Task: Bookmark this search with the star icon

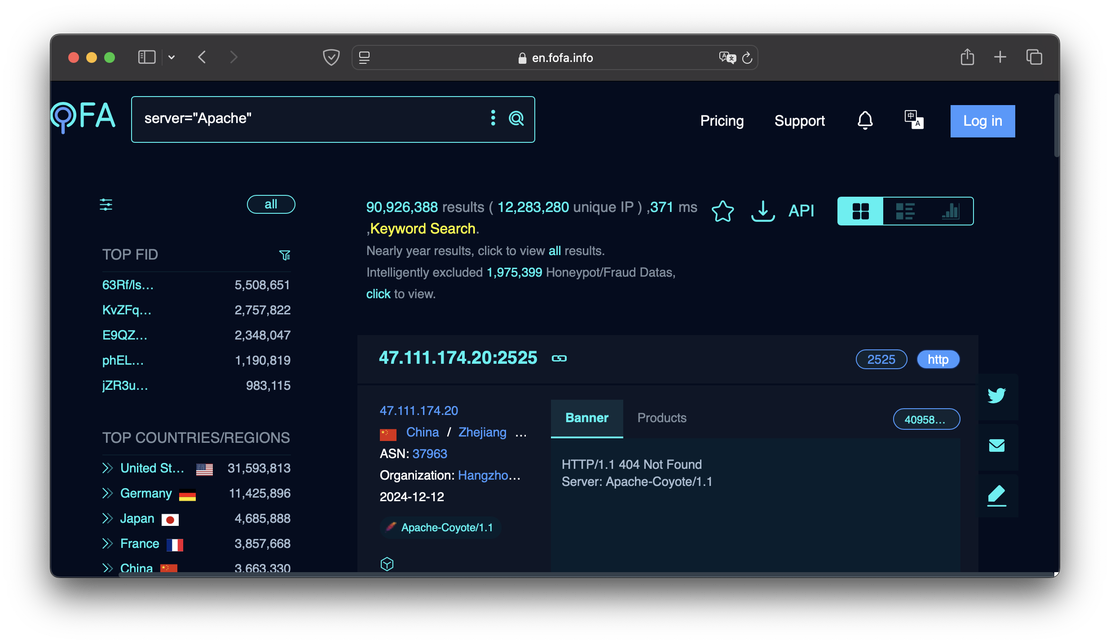Action: [722, 211]
